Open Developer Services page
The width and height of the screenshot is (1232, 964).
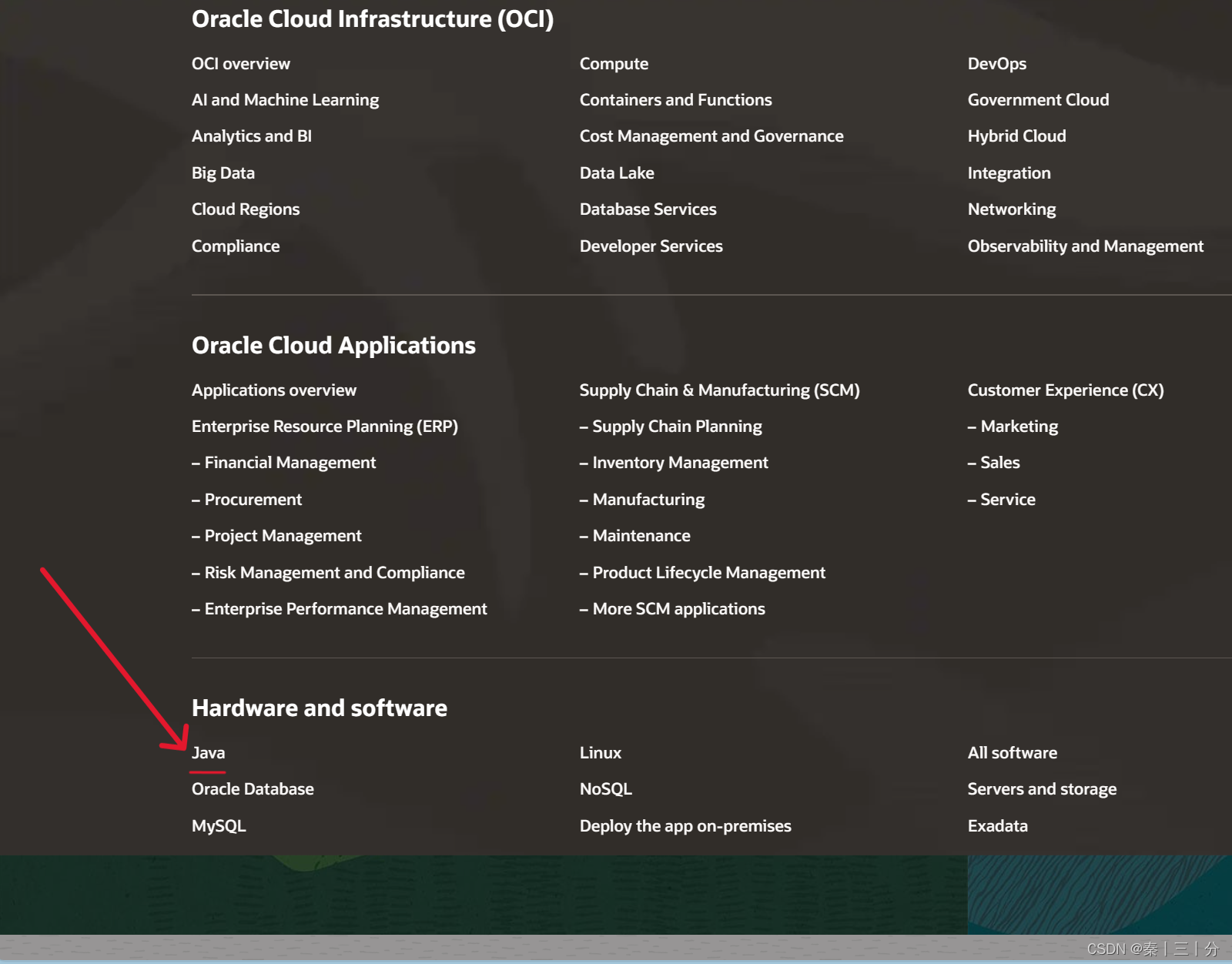coord(651,246)
